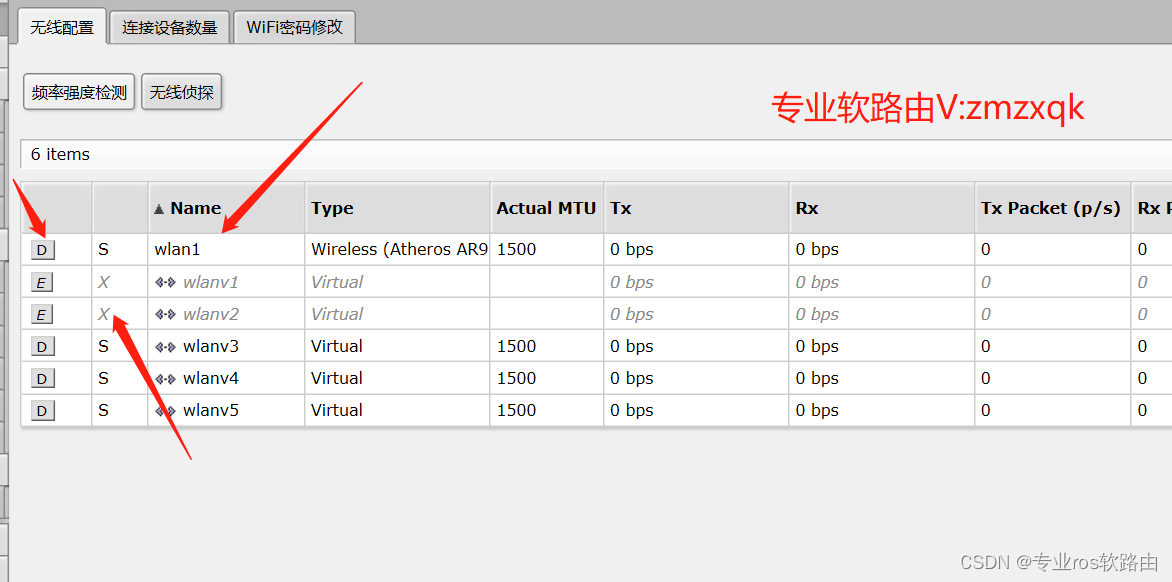Sort by the Actual MTU column header

546,208
